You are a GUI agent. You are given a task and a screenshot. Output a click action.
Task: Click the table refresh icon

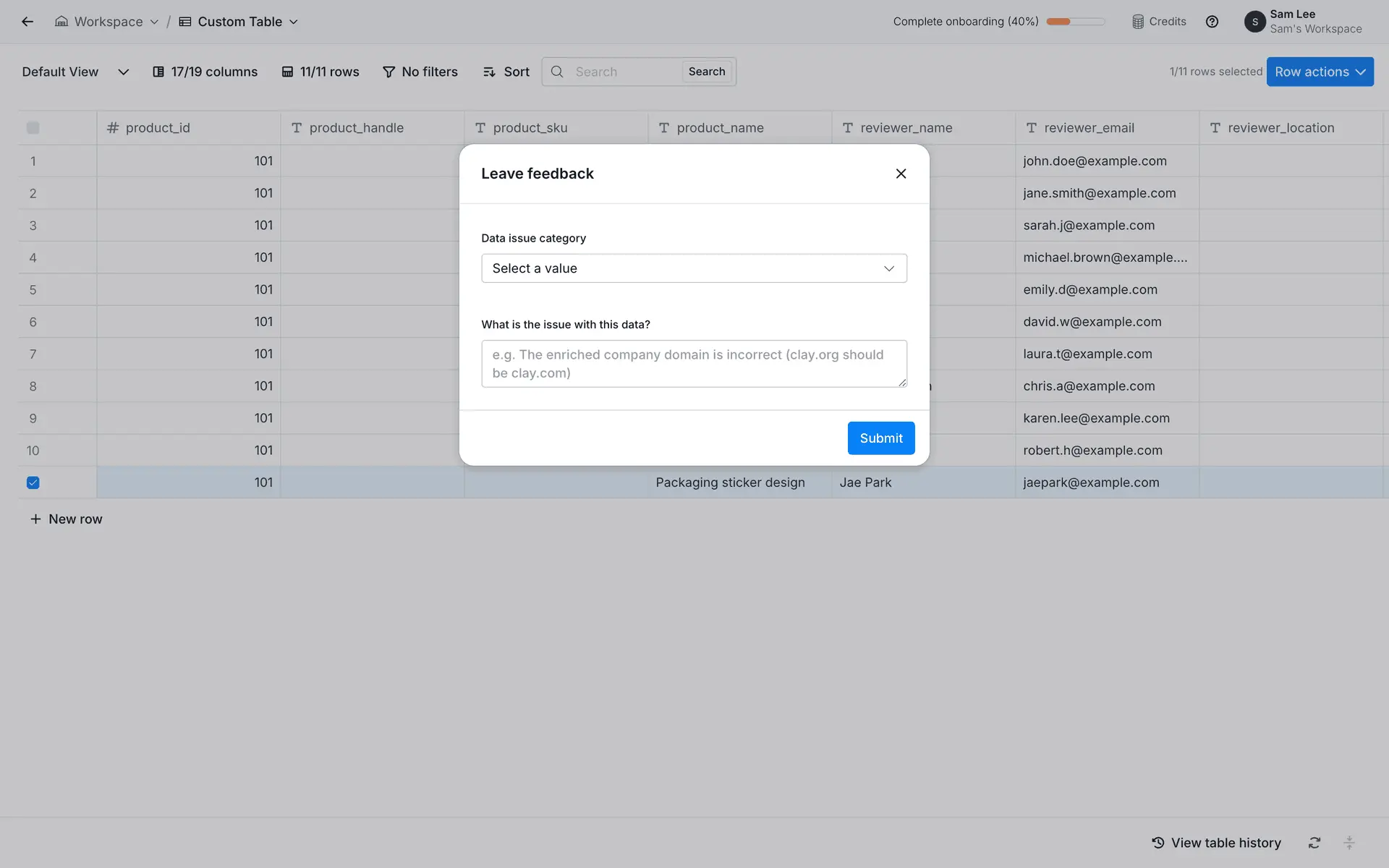click(x=1314, y=843)
